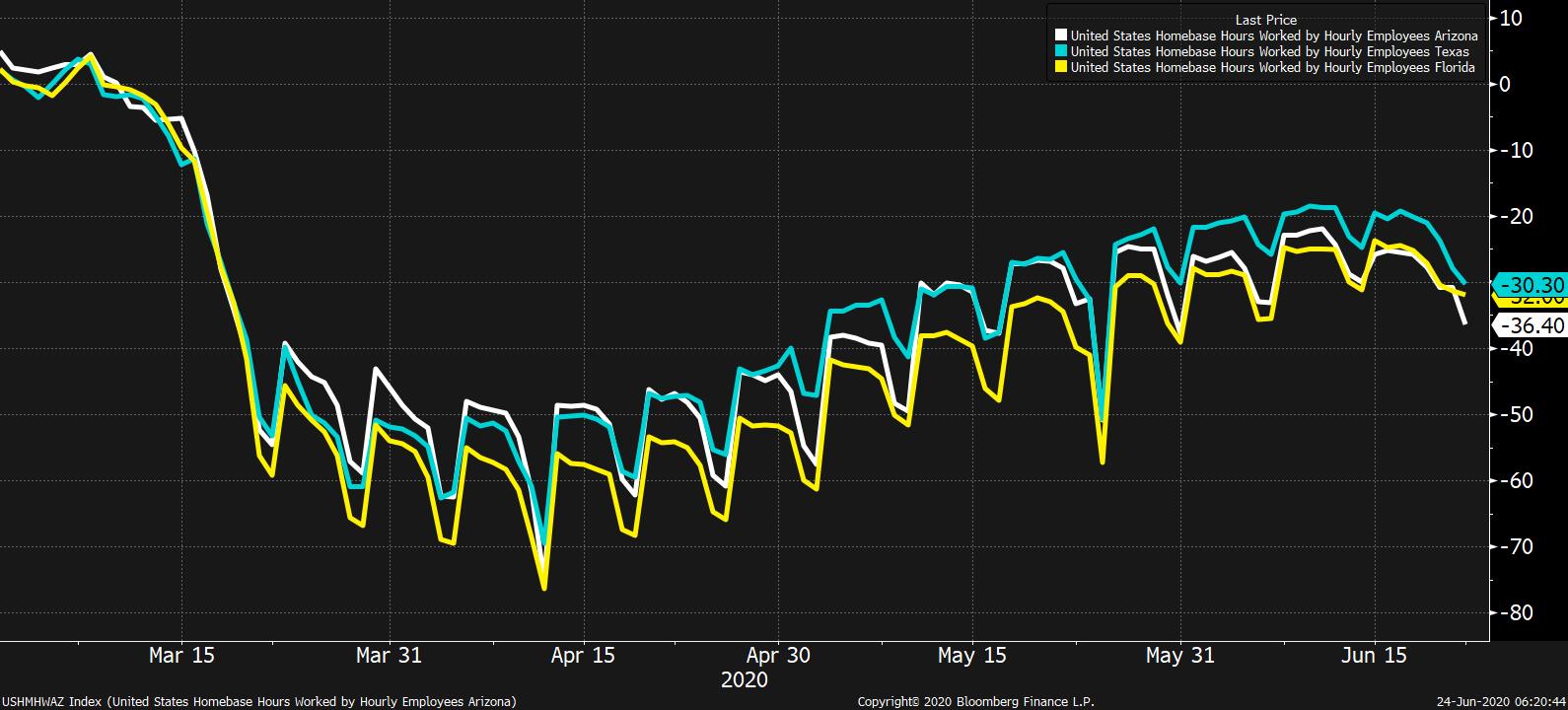Screen dimensions: 1568x710
Task: Click the Mar 31 date label
Action: (x=389, y=656)
